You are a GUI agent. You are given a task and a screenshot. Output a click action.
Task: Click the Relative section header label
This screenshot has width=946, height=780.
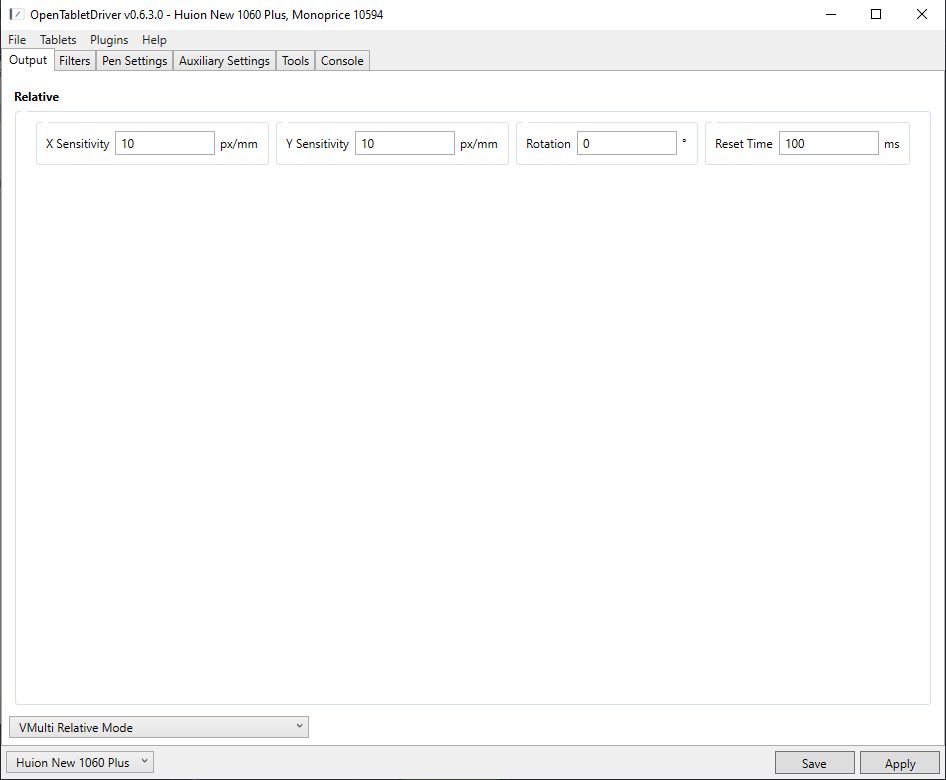[36, 96]
